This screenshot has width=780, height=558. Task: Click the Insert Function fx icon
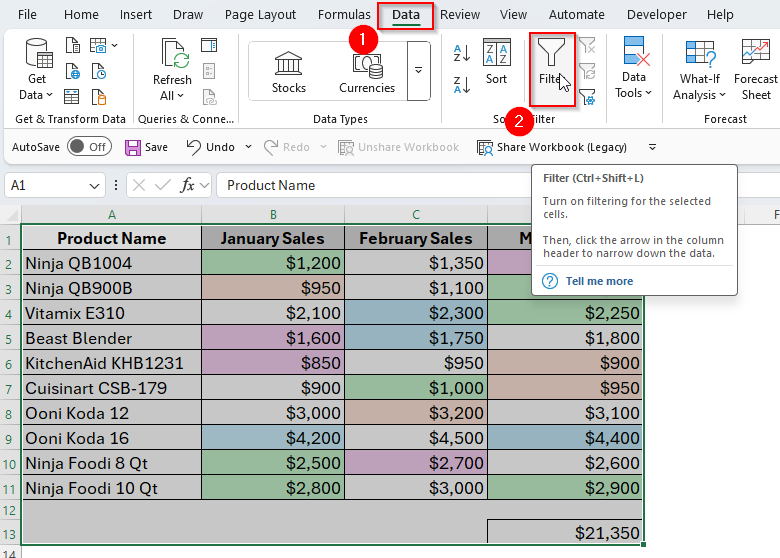click(x=188, y=185)
